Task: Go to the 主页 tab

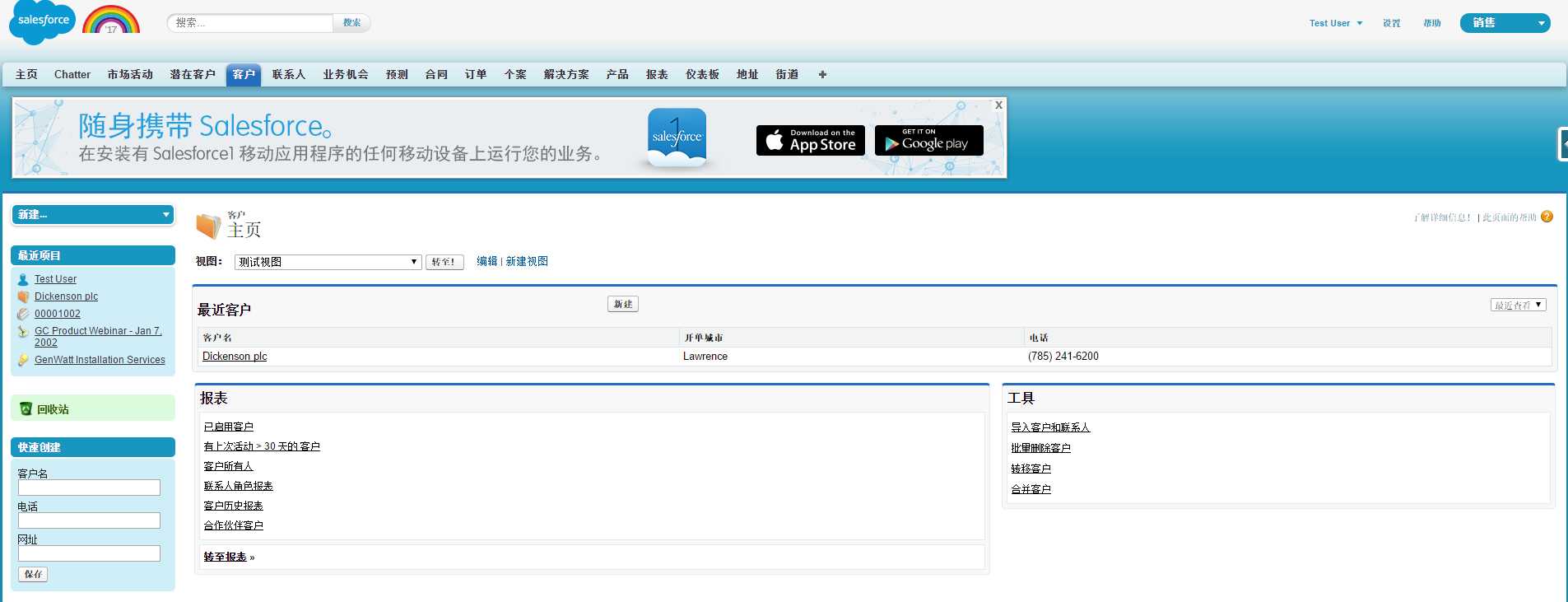Action: (26, 74)
